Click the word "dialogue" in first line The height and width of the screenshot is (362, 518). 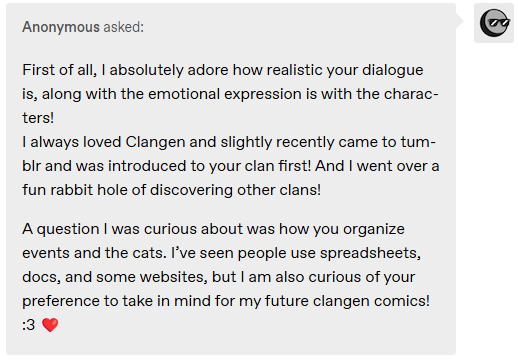point(393,70)
